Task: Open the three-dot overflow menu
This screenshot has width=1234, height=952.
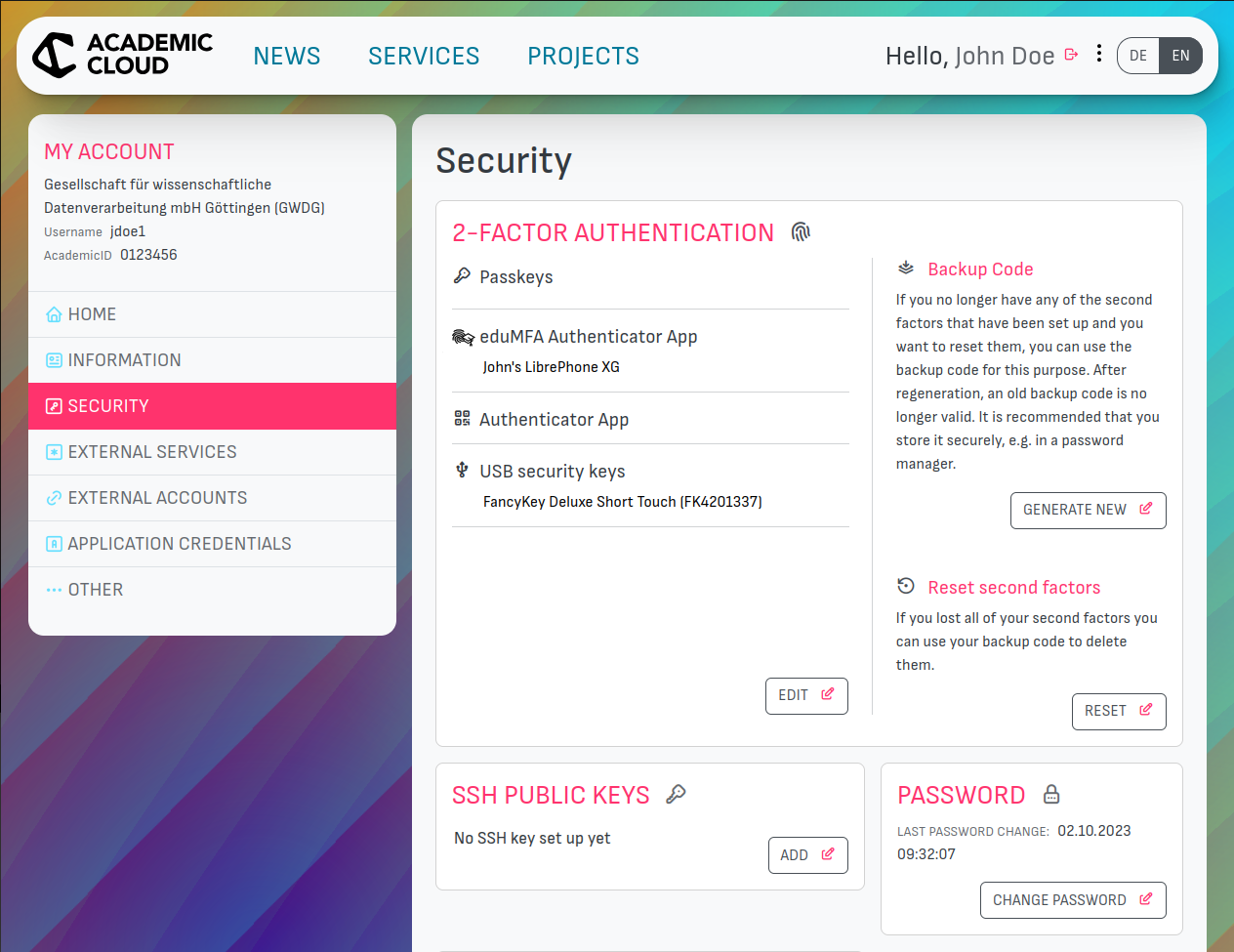Action: coord(1099,55)
